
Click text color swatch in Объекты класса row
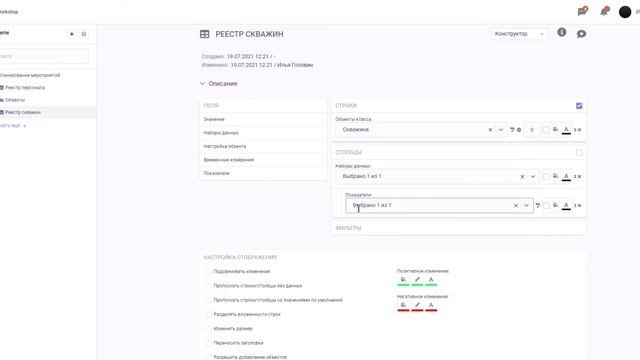point(566,130)
